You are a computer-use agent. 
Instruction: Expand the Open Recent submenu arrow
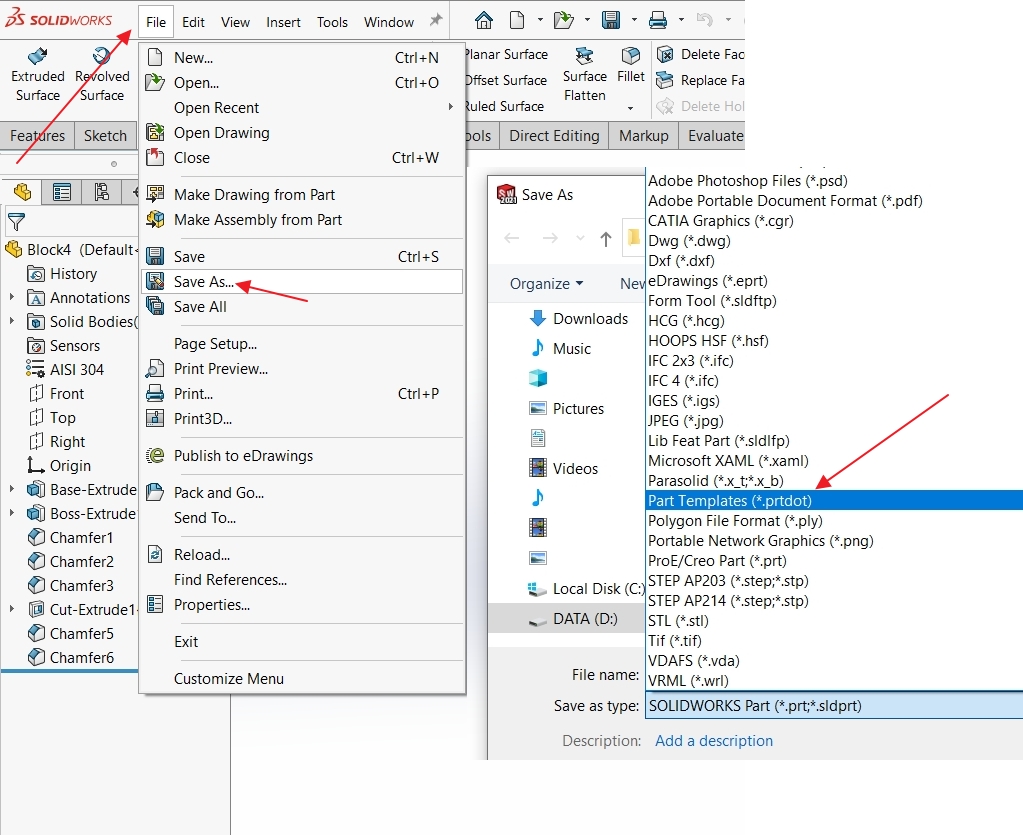click(451, 106)
